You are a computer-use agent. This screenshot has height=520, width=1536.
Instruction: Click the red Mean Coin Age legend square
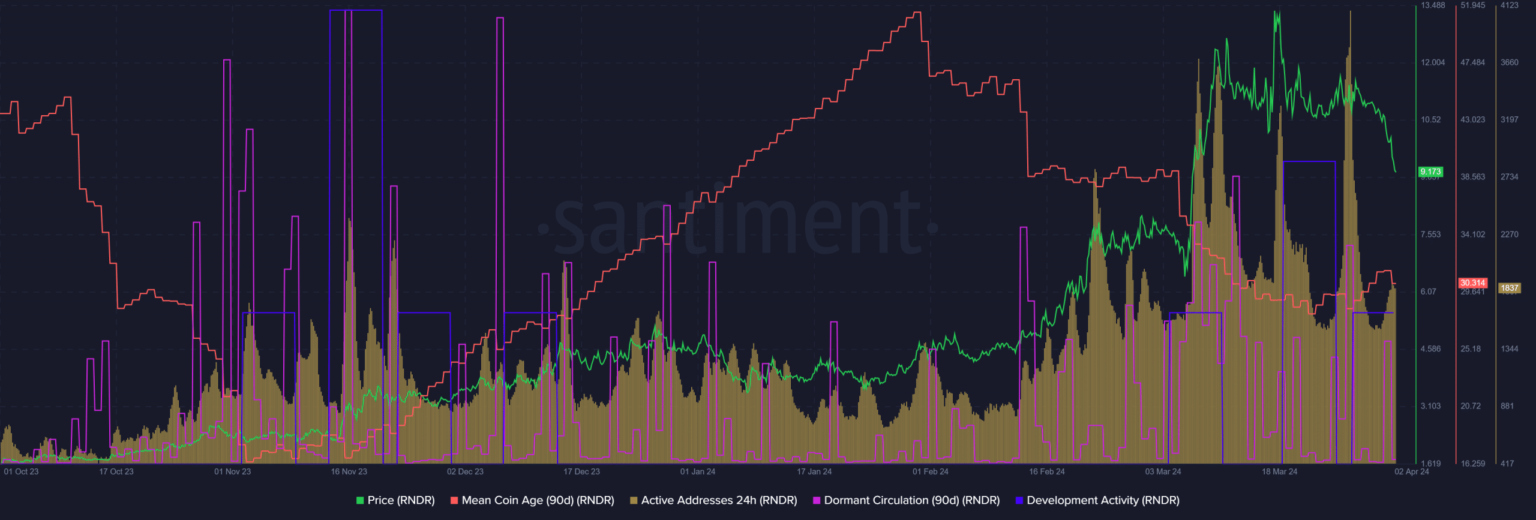click(455, 500)
